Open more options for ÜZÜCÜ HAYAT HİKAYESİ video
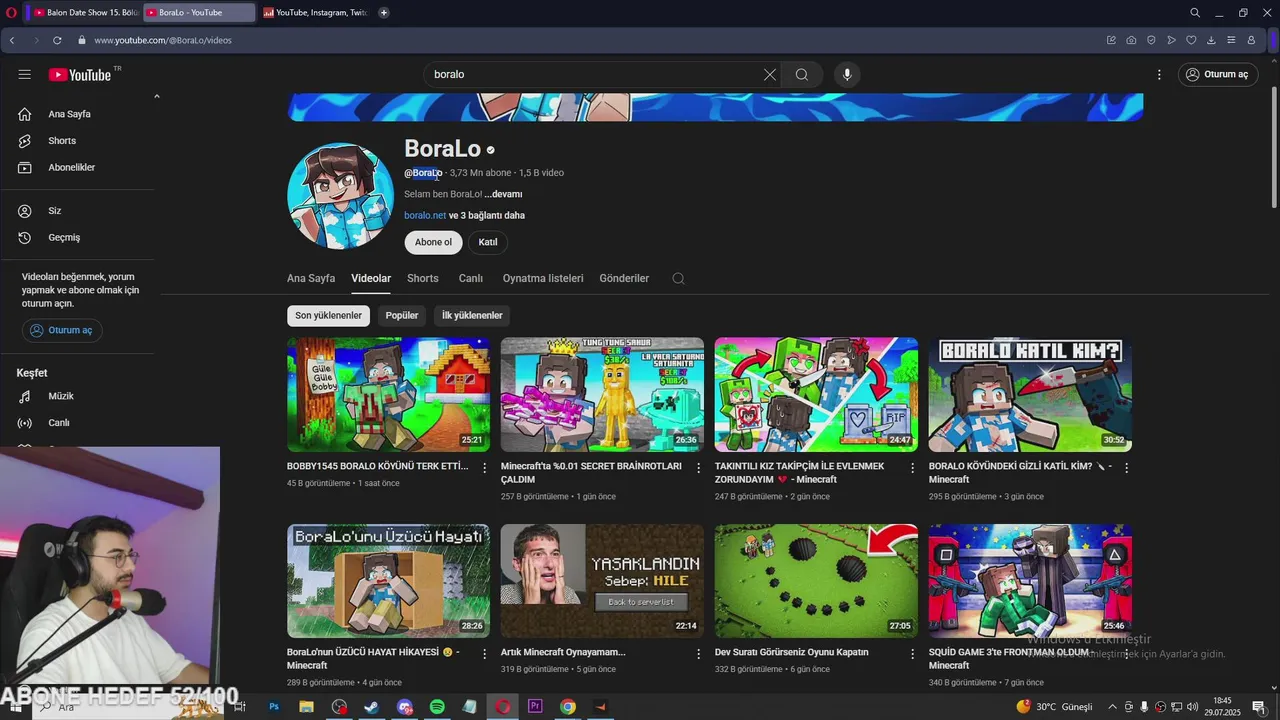1280x720 pixels. pyautogui.click(x=485, y=654)
